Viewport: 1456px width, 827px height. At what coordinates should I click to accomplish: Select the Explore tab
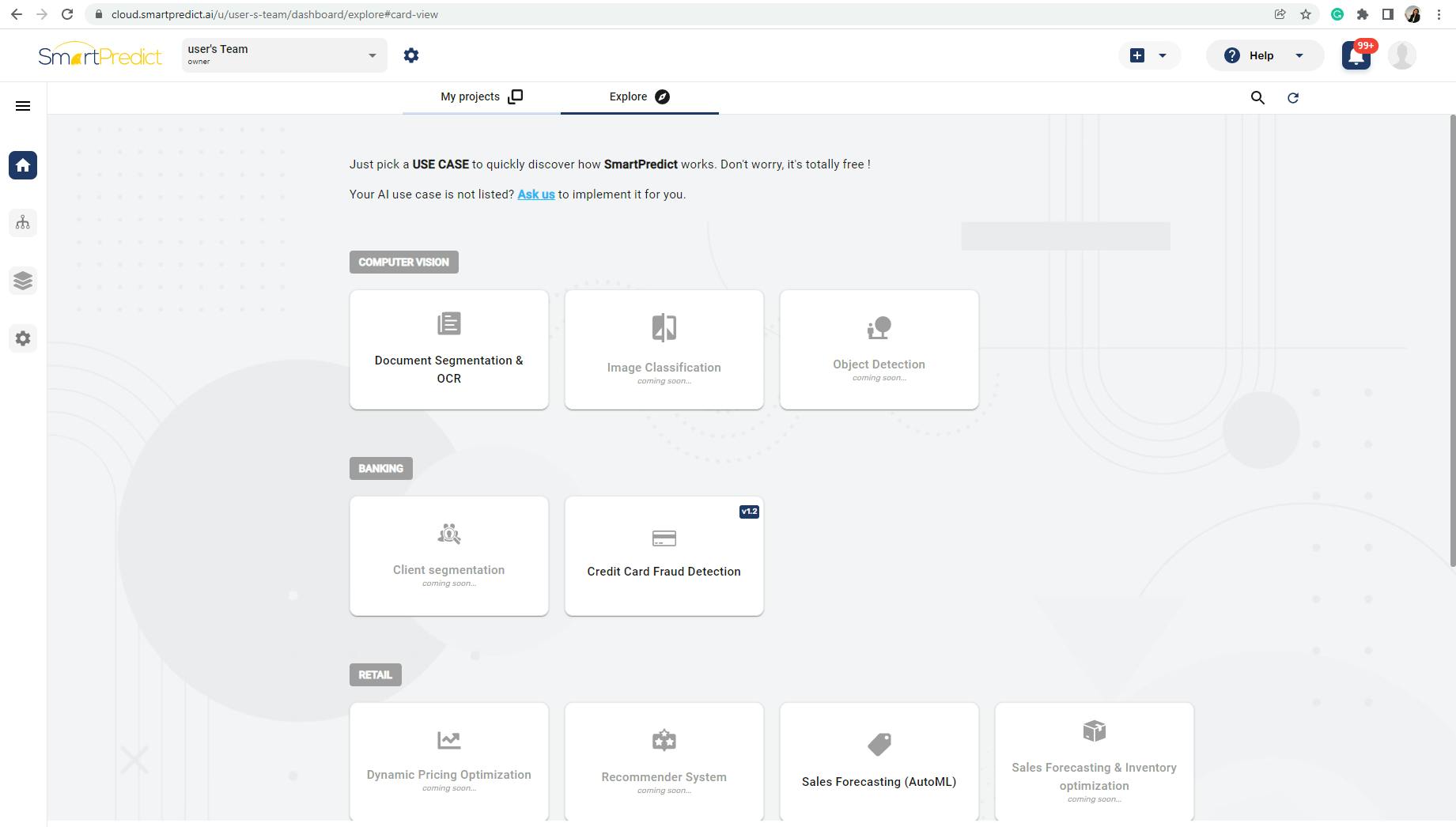coord(640,96)
